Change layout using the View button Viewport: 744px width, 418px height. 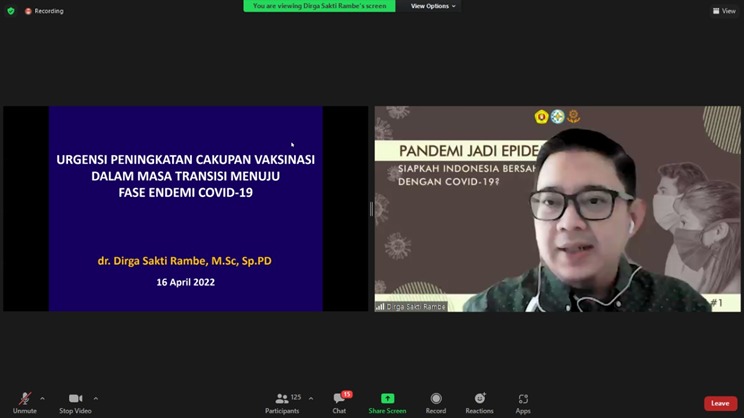tap(724, 11)
